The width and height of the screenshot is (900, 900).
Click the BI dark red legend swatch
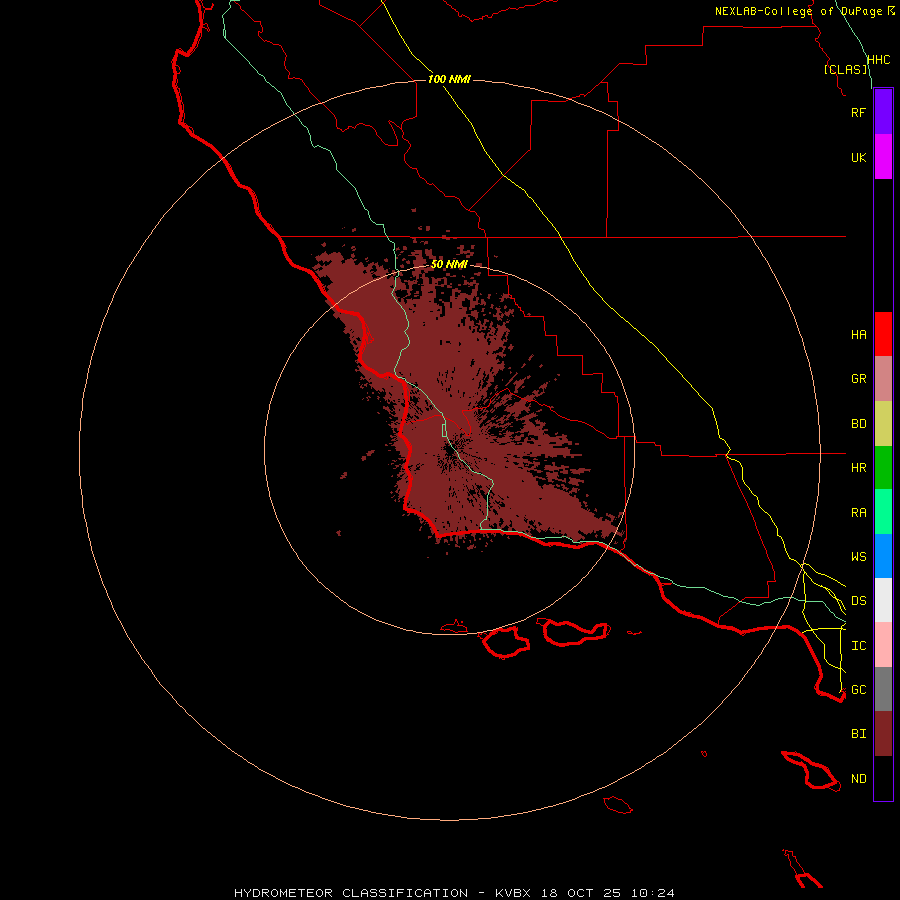[883, 734]
